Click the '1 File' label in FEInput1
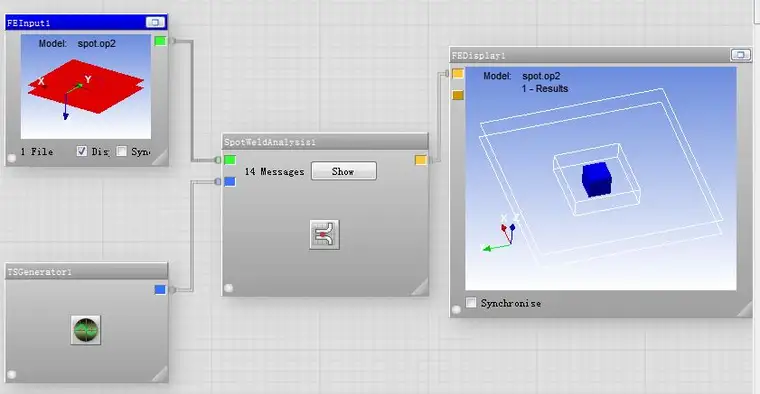 point(37,152)
